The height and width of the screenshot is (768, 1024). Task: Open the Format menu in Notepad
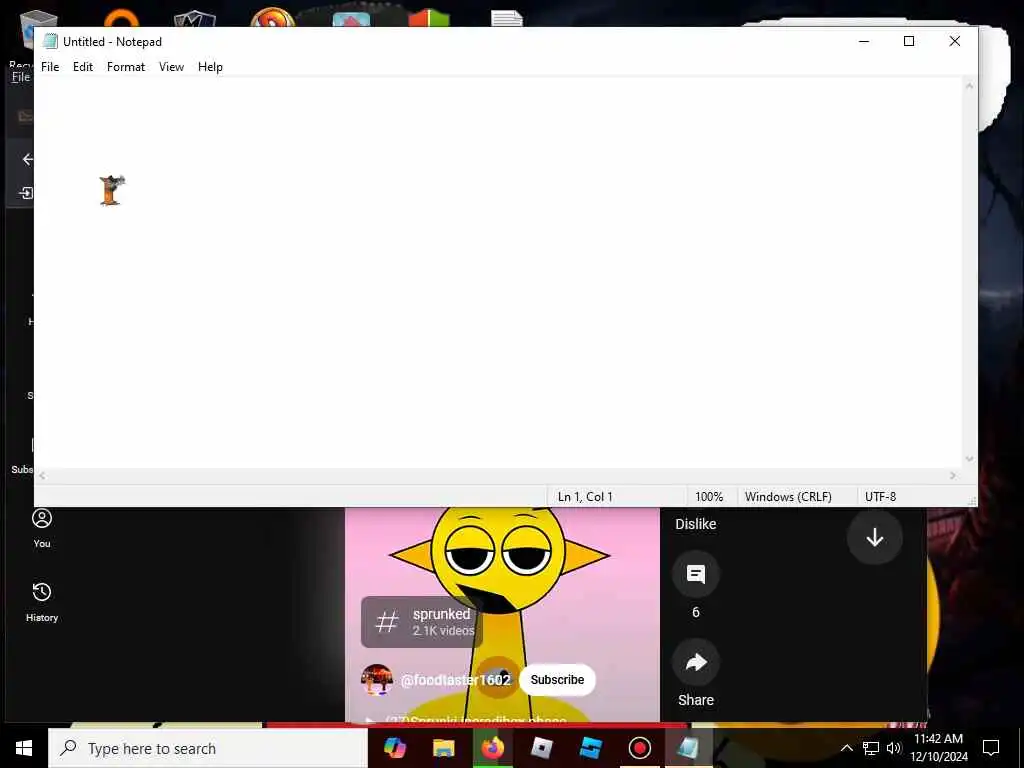click(125, 67)
